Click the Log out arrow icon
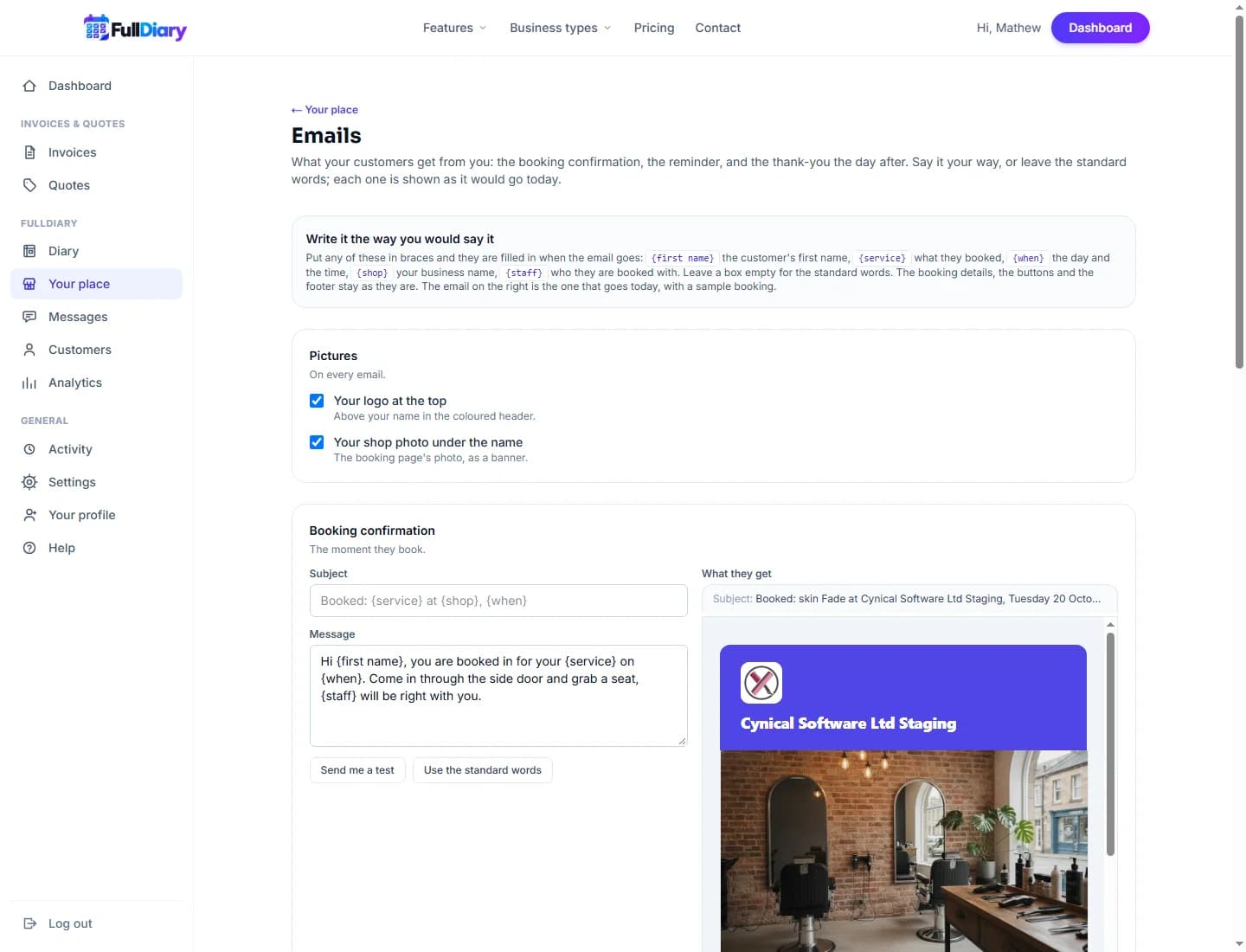 point(29,923)
